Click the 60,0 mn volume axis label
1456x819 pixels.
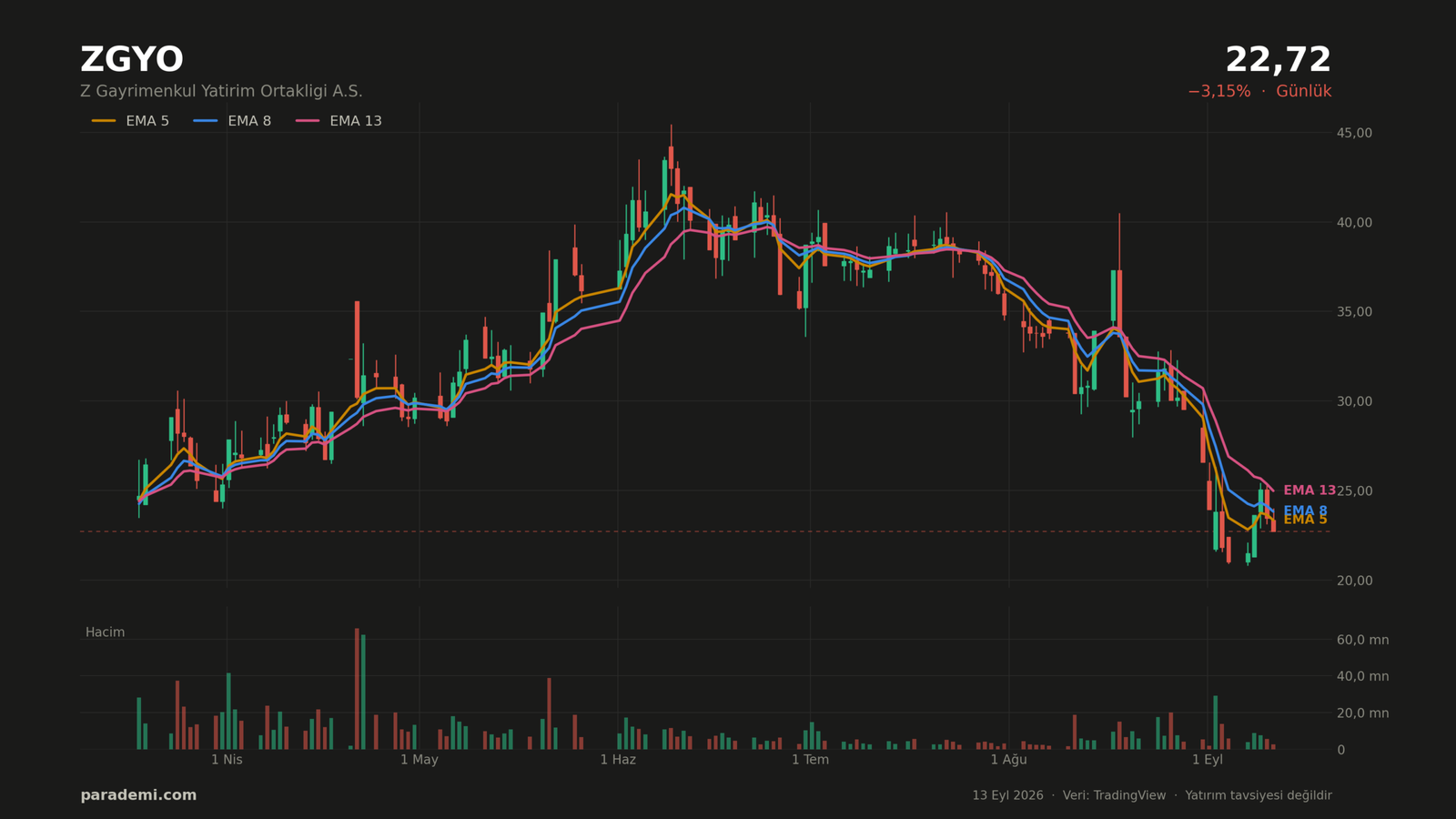1362,641
